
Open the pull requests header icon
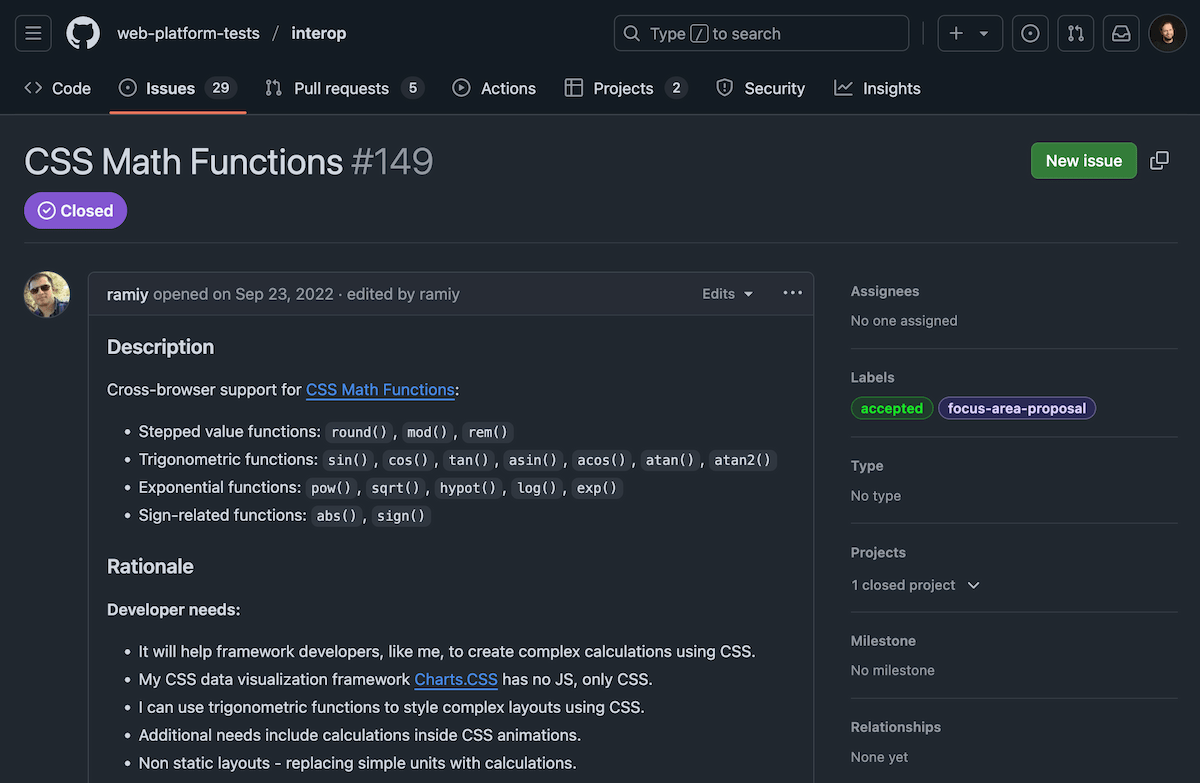pos(1076,33)
